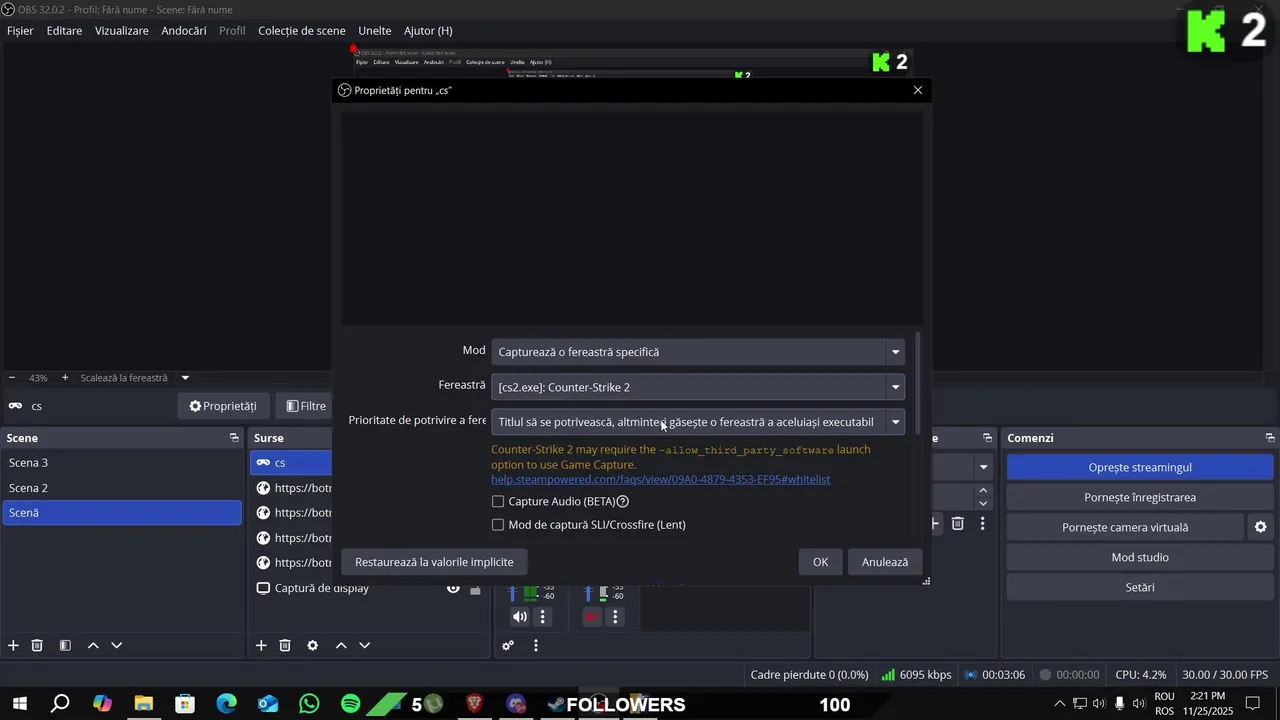Click Restaurează la valorile implicite button

434,562
